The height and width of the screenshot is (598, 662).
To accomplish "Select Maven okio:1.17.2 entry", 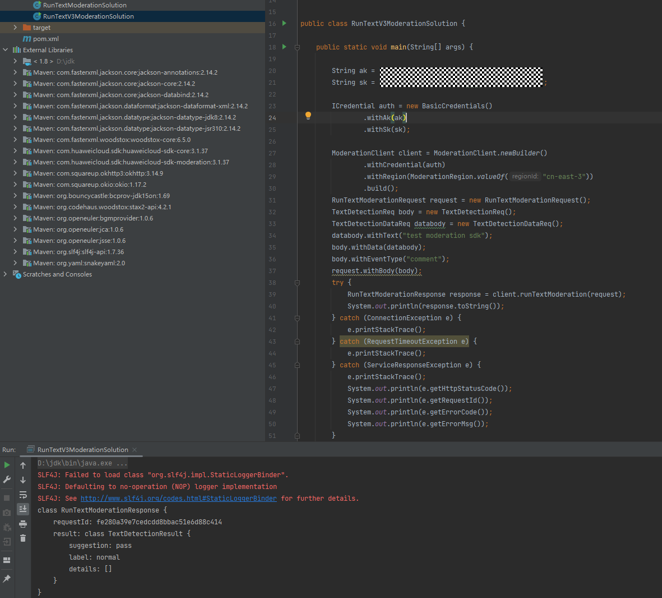I will pyautogui.click(x=90, y=185).
